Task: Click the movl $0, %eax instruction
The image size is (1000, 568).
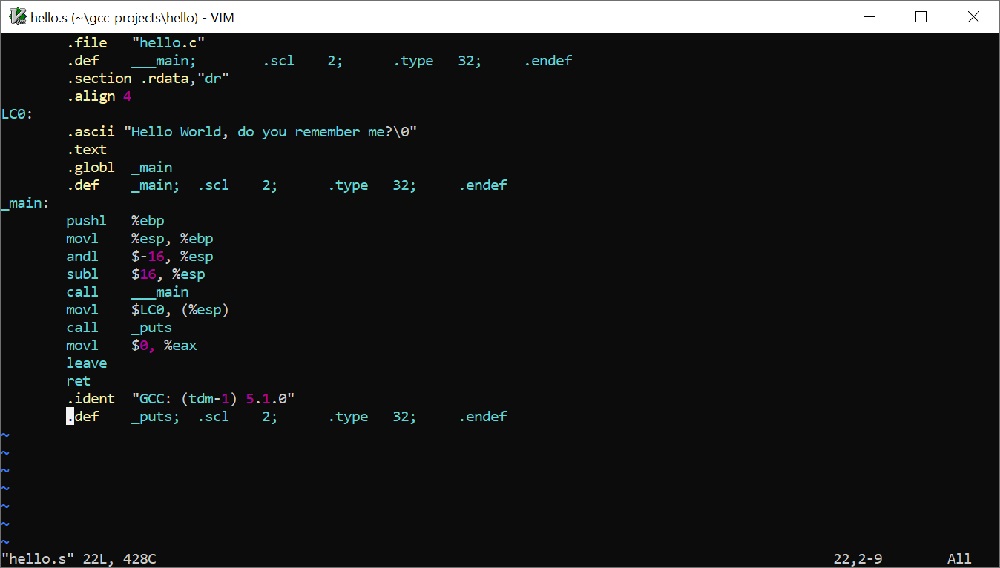Action: pos(131,346)
